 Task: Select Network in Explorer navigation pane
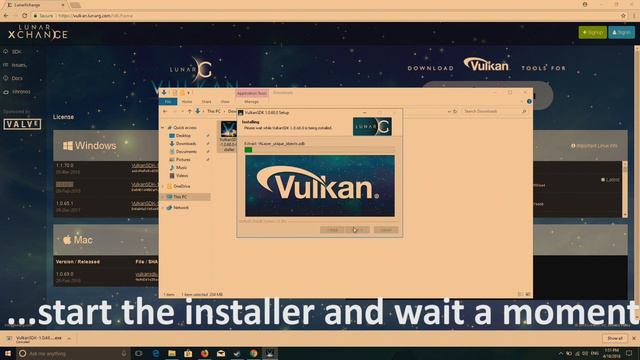(x=181, y=208)
